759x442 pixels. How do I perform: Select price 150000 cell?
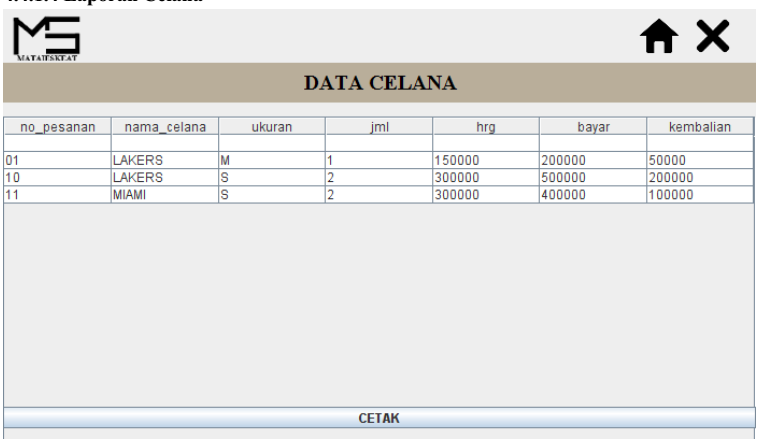click(x=486, y=160)
